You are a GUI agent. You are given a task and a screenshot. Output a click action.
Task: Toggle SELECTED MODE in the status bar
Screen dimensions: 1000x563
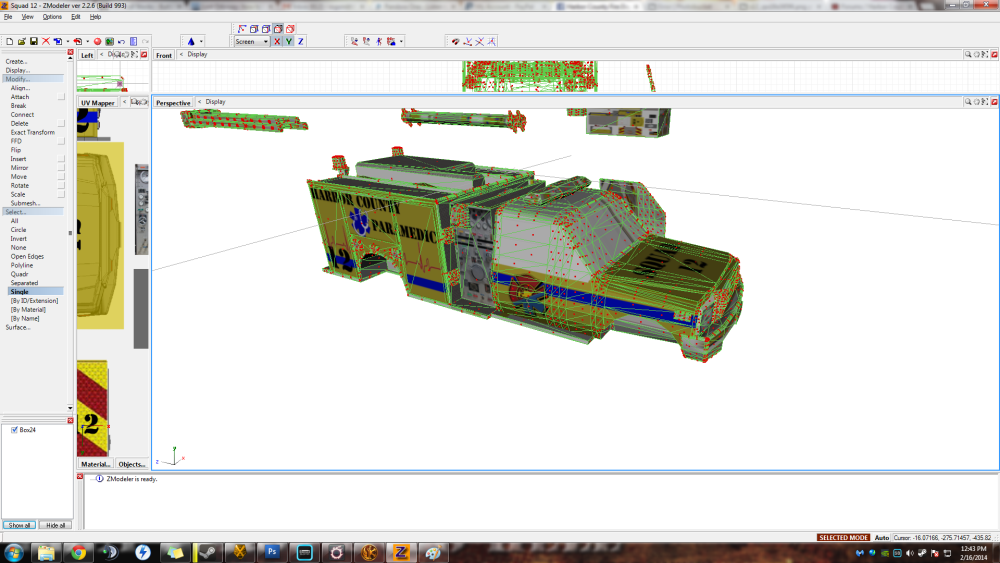(x=843, y=537)
